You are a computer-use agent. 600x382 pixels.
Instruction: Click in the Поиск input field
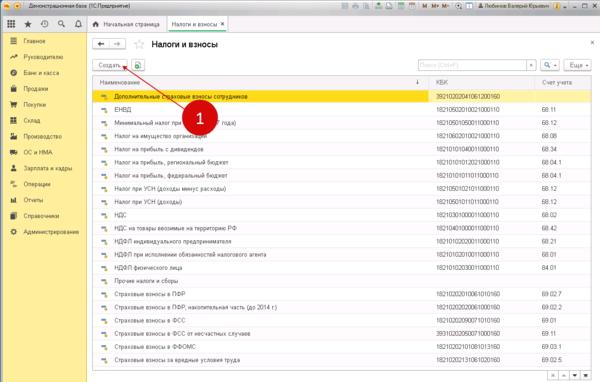coord(472,65)
